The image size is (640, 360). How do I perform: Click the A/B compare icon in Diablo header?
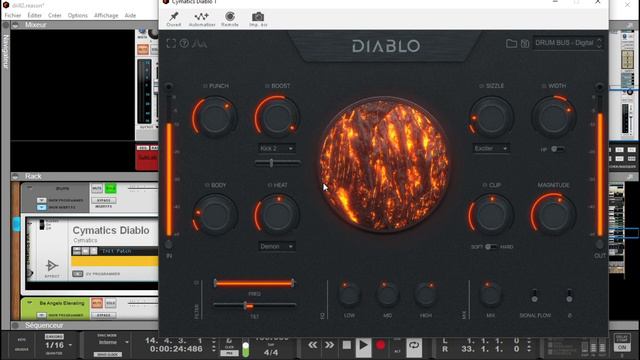point(199,44)
